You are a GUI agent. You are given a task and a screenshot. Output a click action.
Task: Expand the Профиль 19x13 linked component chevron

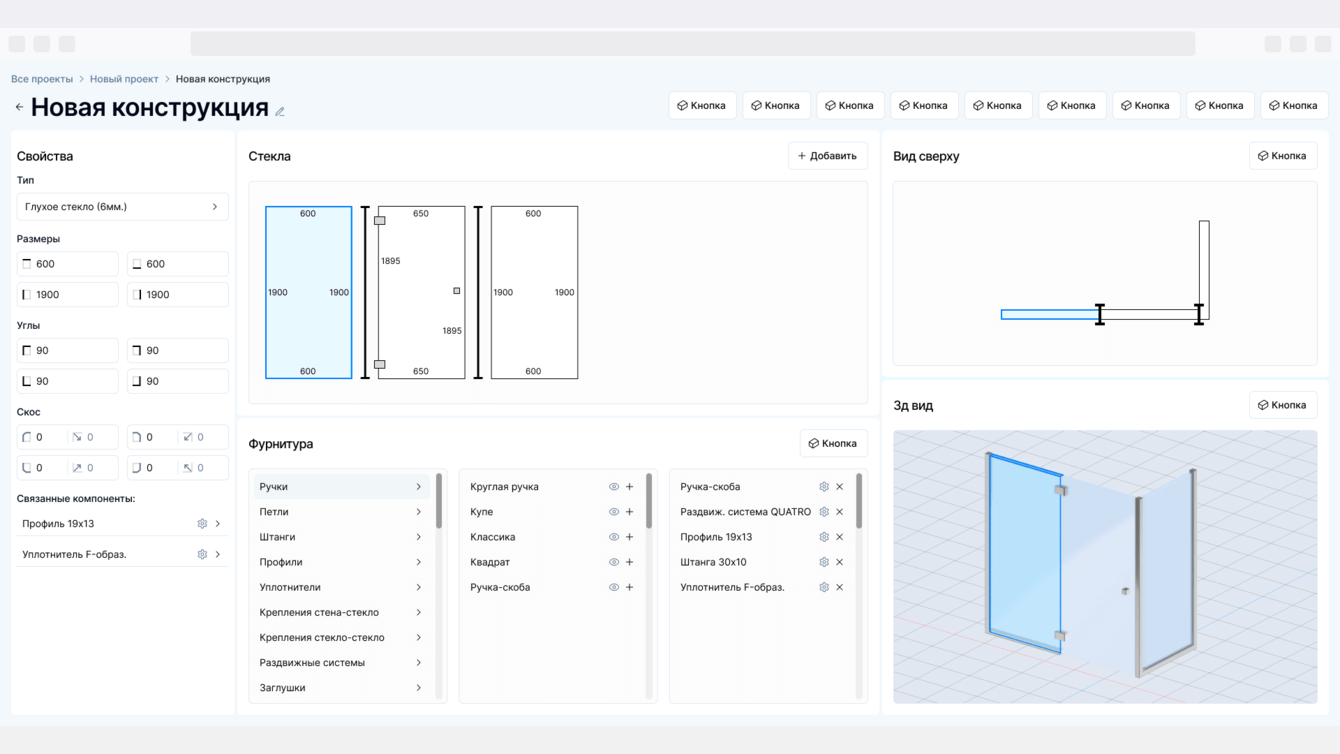click(x=218, y=524)
